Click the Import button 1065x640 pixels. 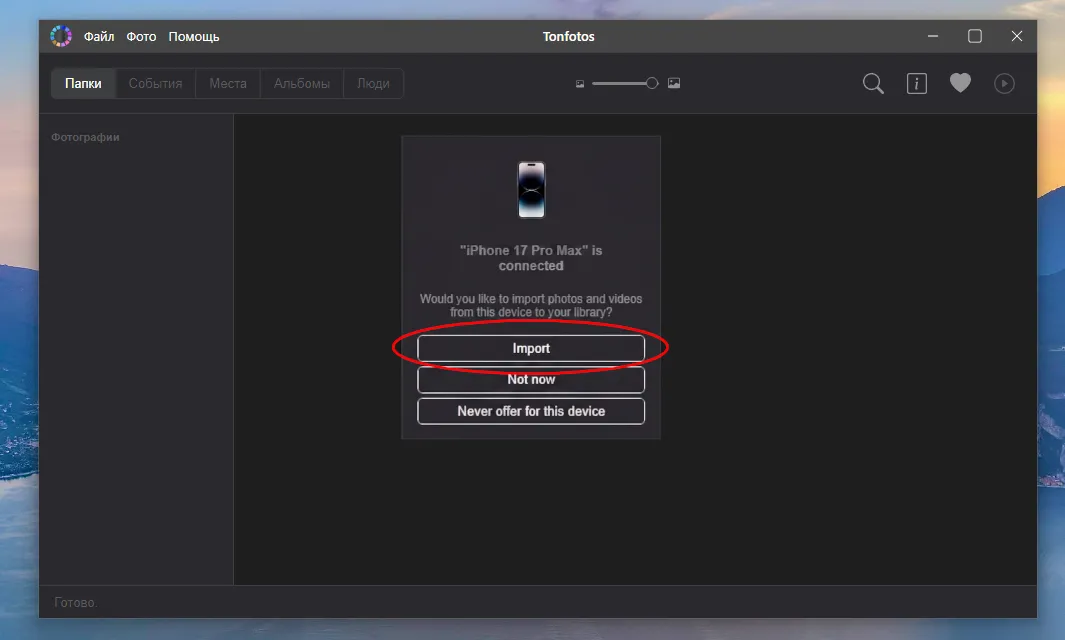[x=531, y=349]
